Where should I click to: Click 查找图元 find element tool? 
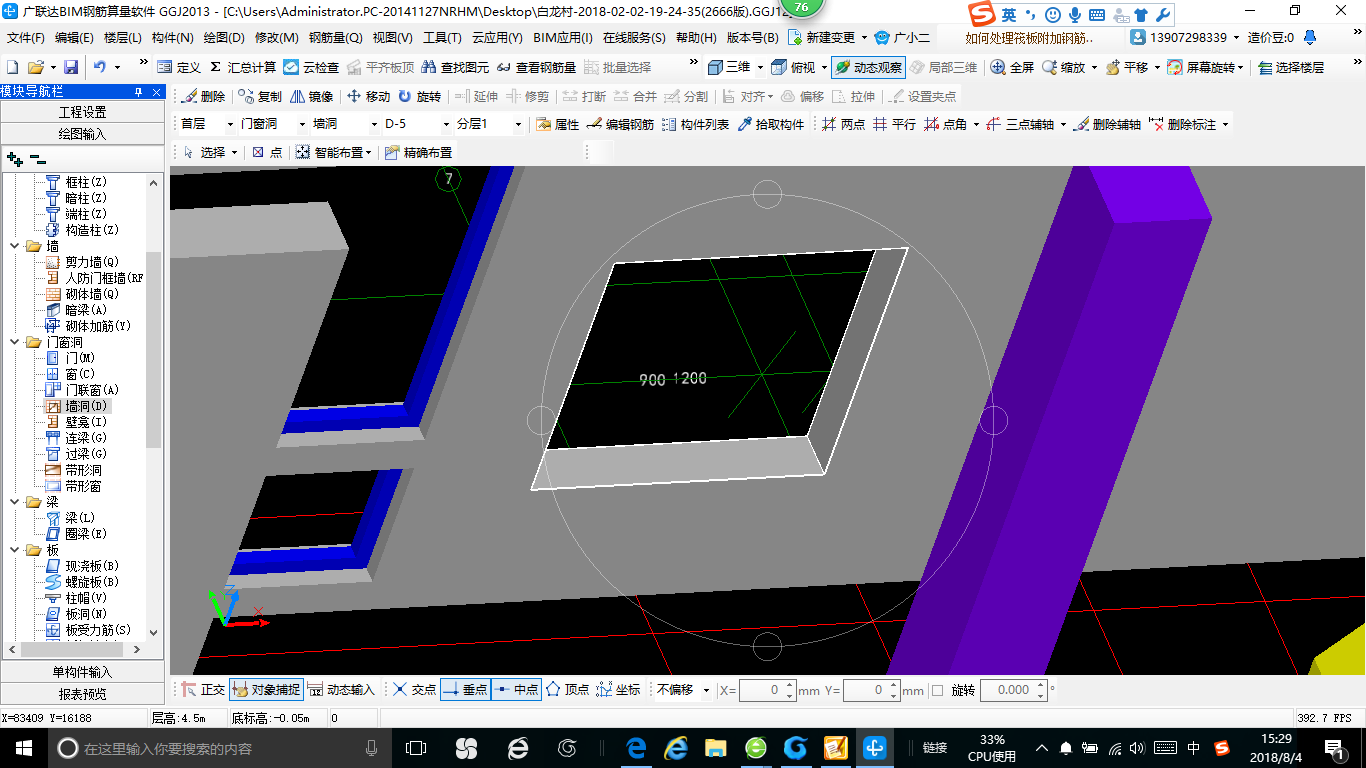click(455, 67)
